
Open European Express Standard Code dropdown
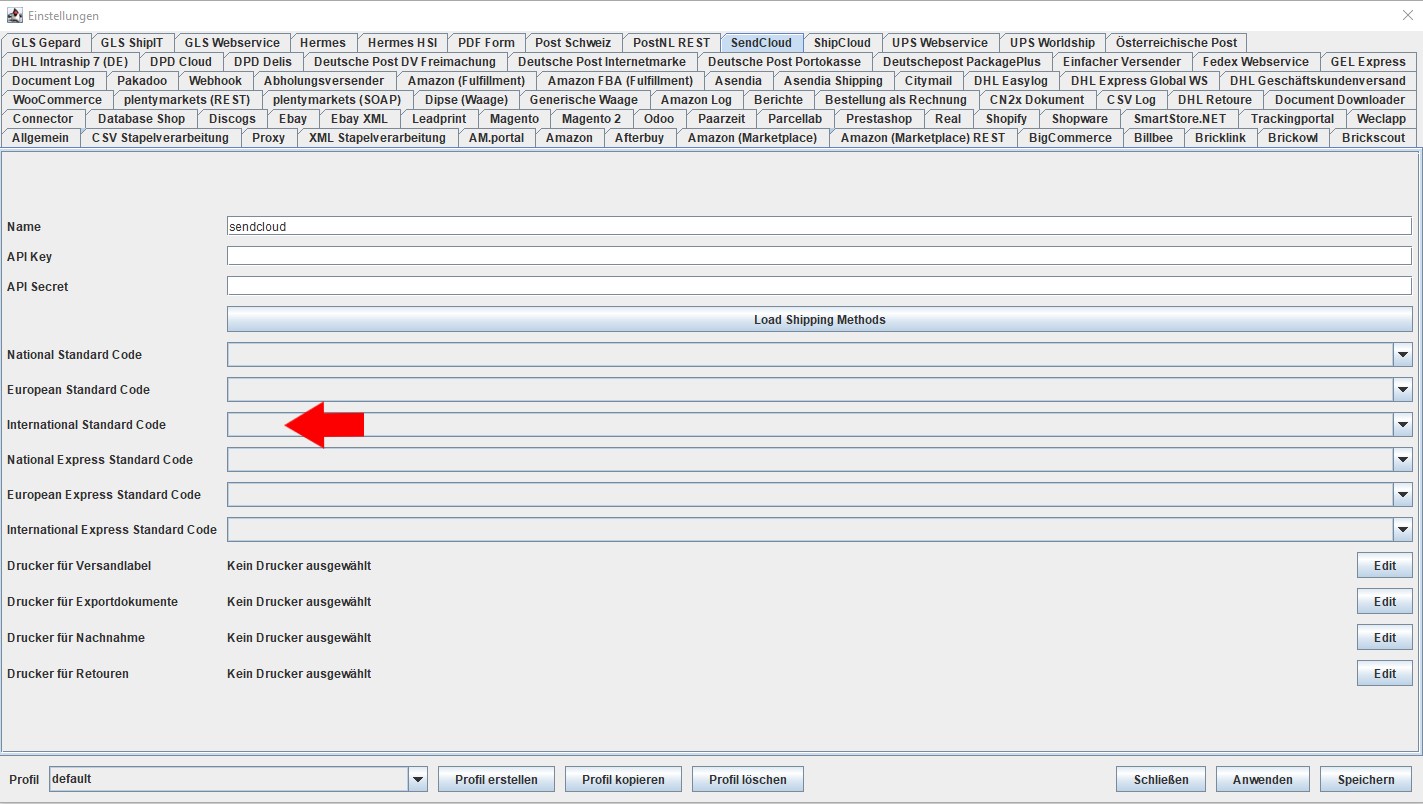(x=1403, y=495)
